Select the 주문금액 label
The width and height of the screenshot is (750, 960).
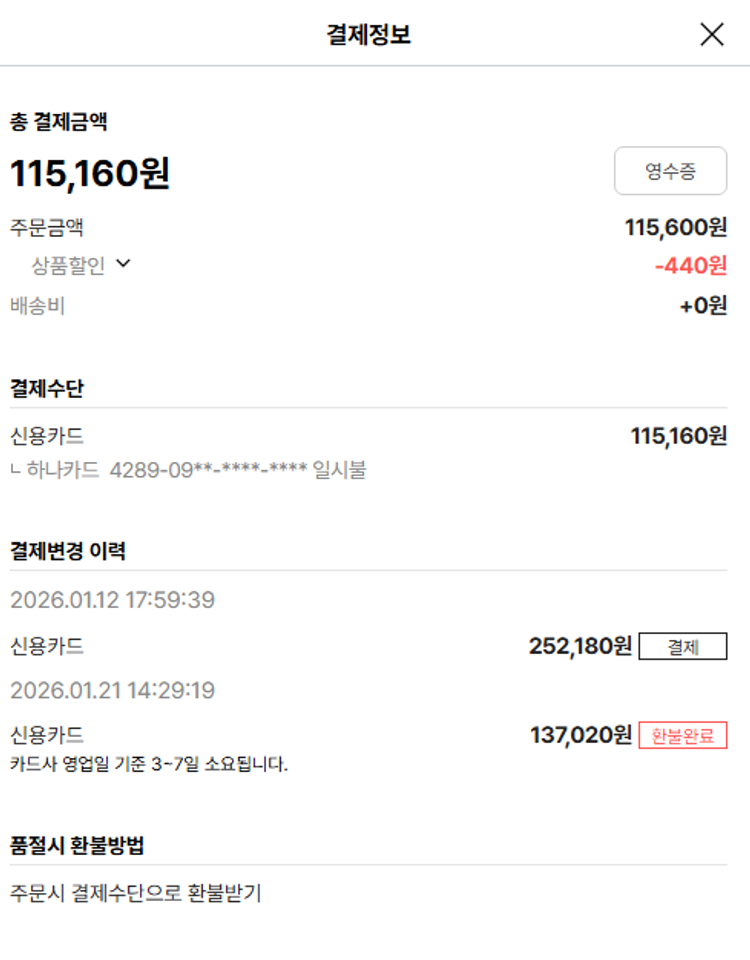46,227
